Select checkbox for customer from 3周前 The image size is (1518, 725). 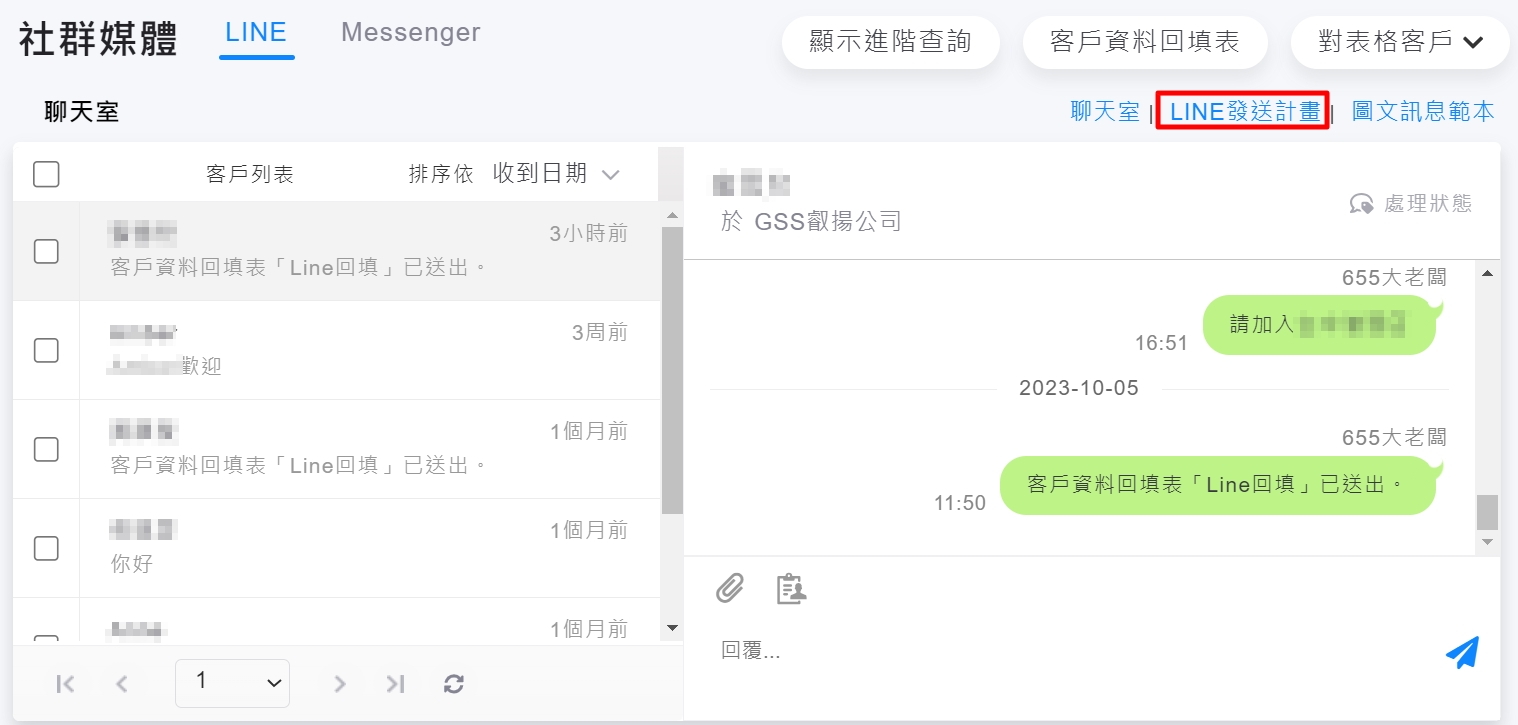[46, 350]
